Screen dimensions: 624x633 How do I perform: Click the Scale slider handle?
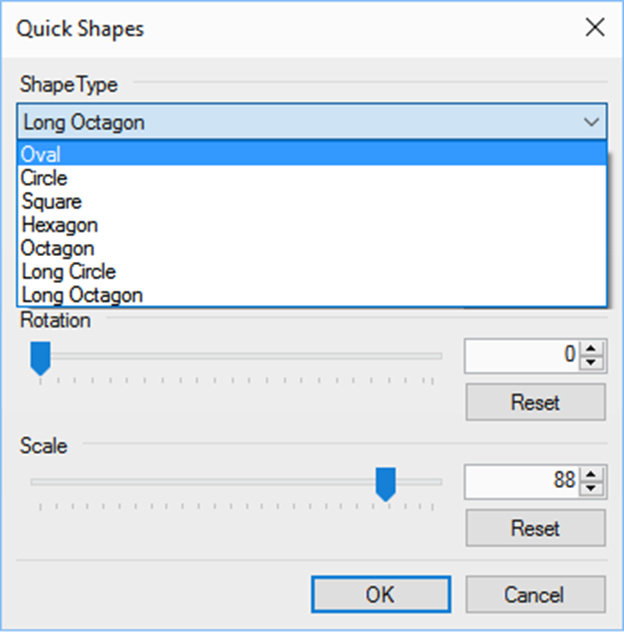click(385, 482)
